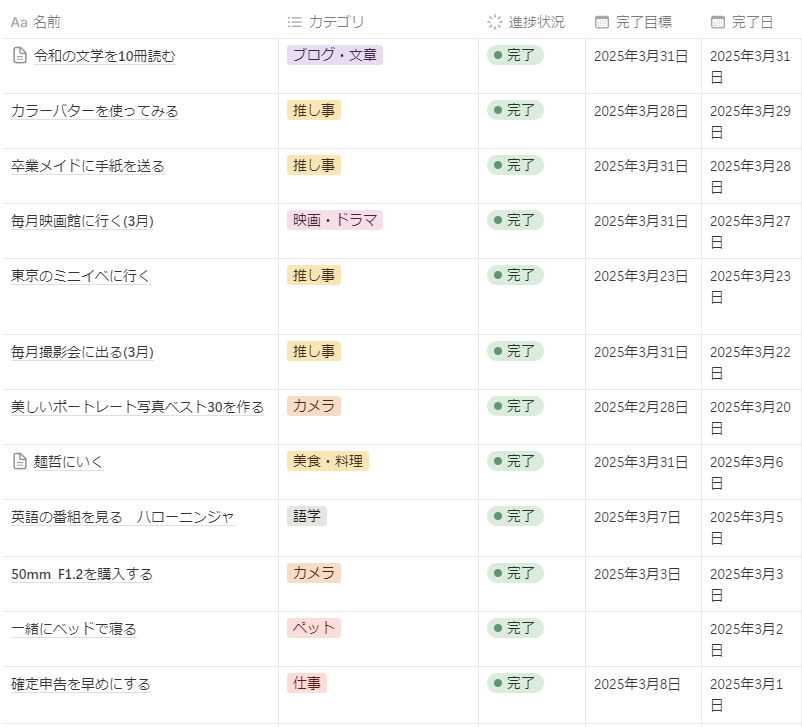Click the list icon in カテゴリ header

tap(294, 22)
